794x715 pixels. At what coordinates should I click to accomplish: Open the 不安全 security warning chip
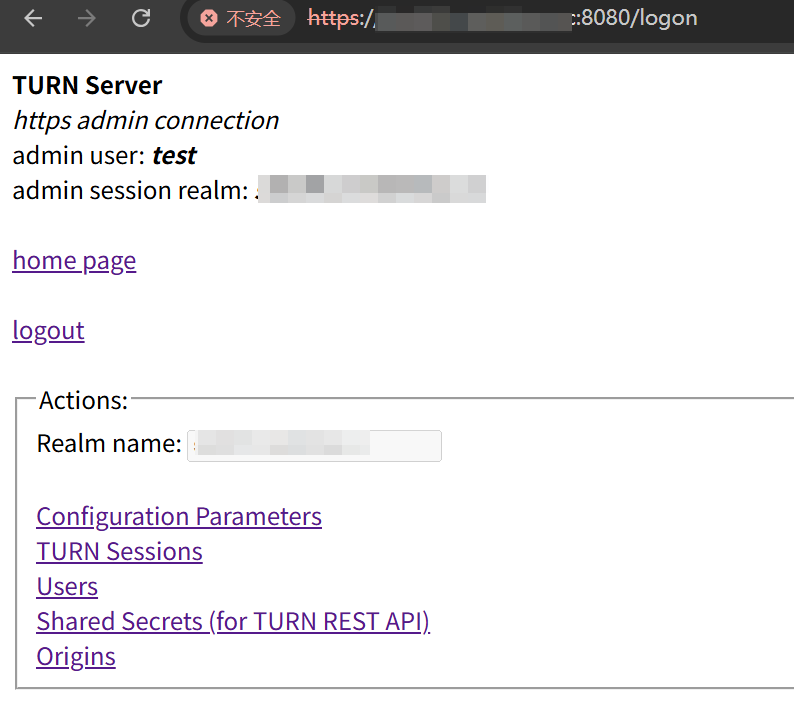click(x=240, y=18)
